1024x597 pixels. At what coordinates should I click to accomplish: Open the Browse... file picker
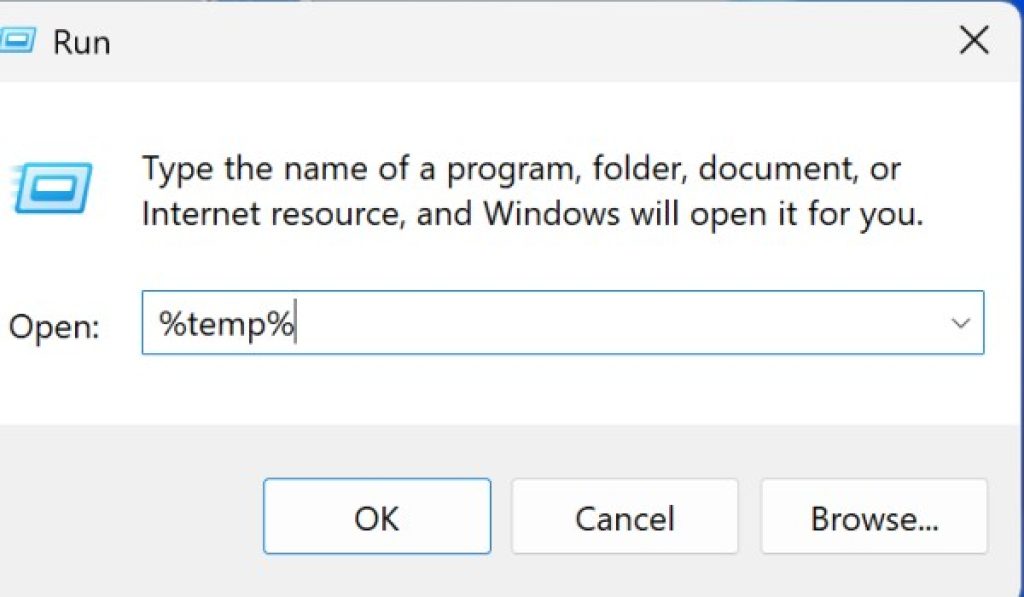[873, 517]
